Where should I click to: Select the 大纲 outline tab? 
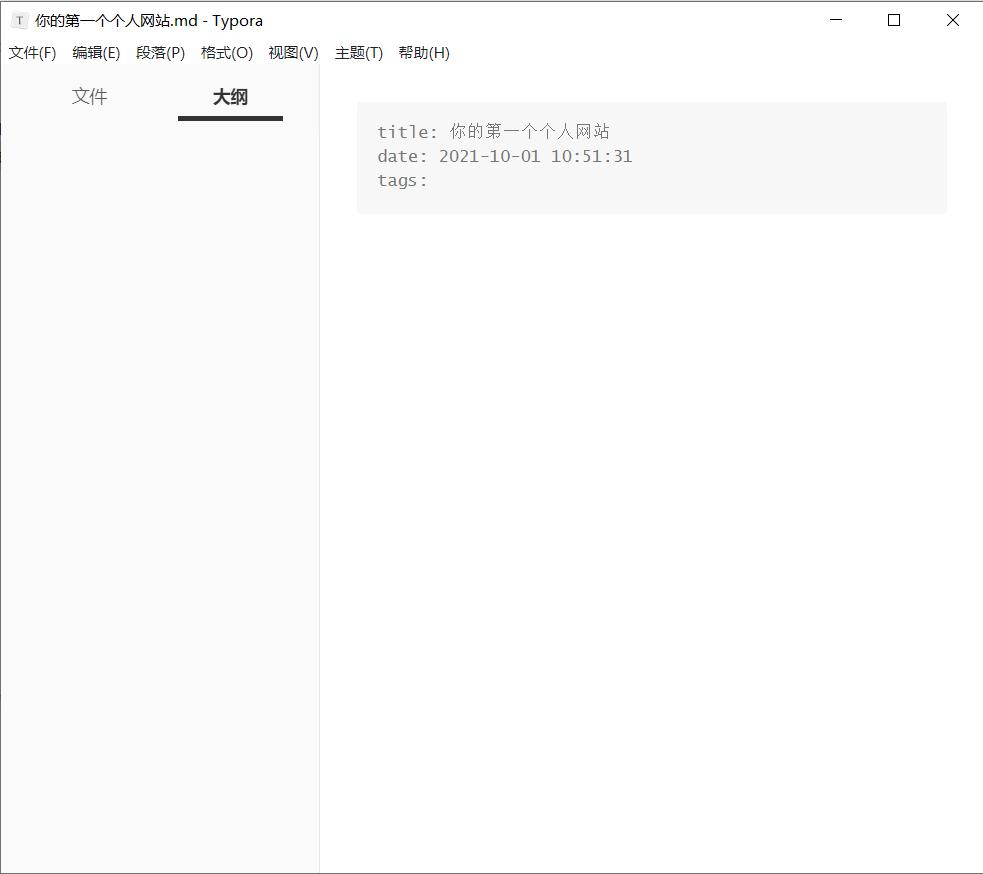pos(230,97)
